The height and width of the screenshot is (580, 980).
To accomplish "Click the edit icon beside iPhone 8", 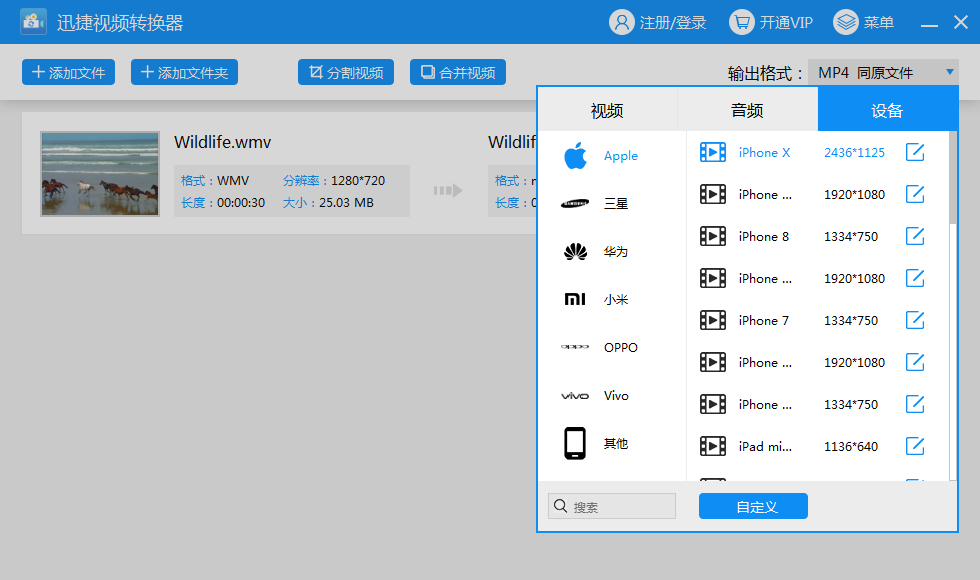I will [915, 236].
